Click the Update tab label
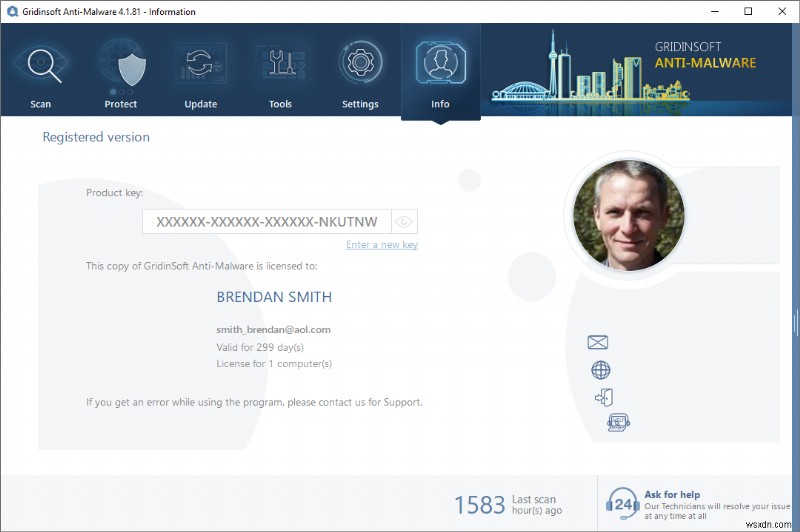Image resolution: width=800 pixels, height=532 pixels. point(201,104)
